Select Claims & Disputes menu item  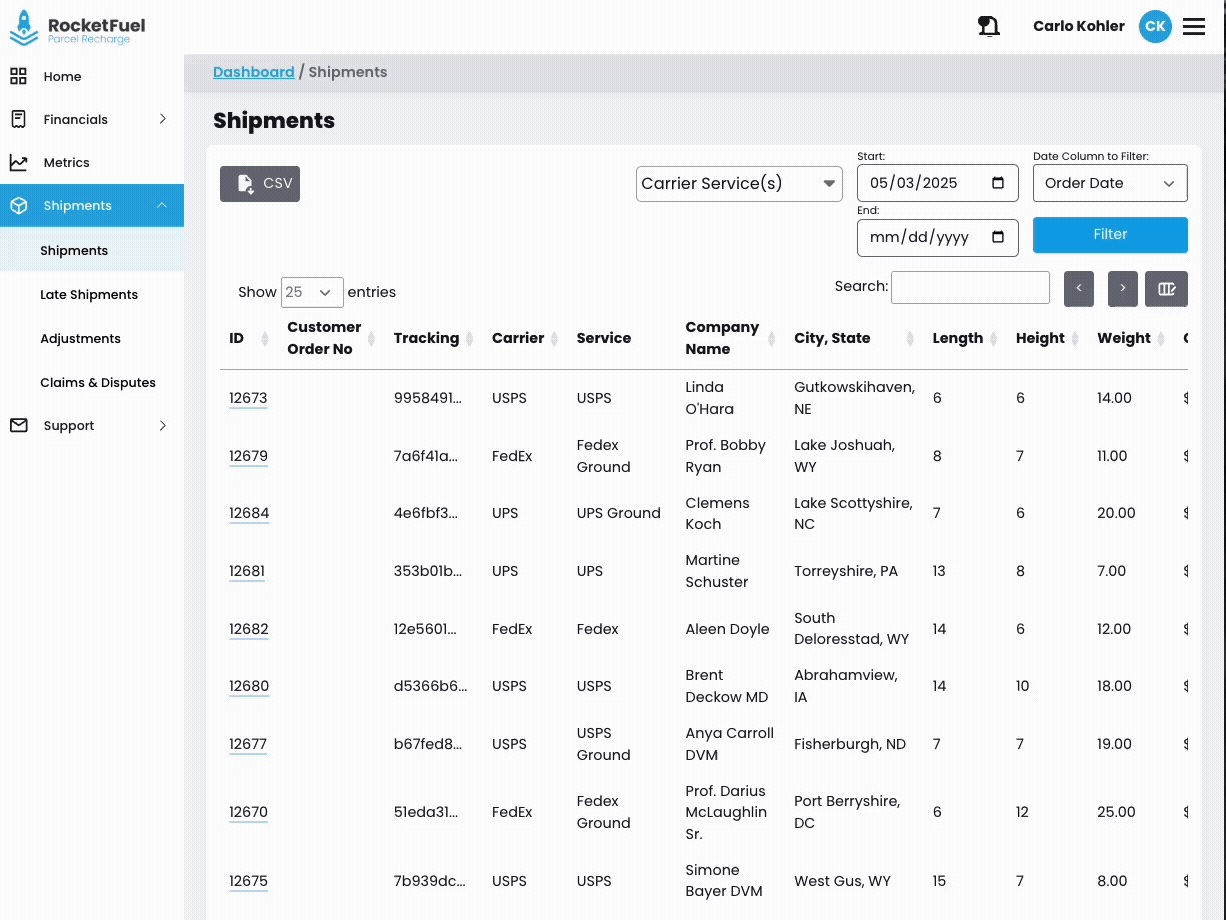tap(98, 383)
